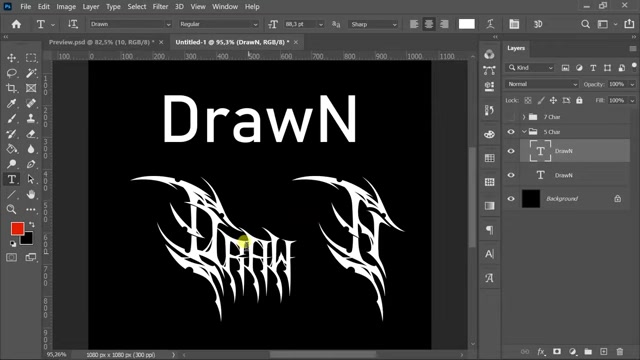Click the center text alignment button

tap(429, 24)
